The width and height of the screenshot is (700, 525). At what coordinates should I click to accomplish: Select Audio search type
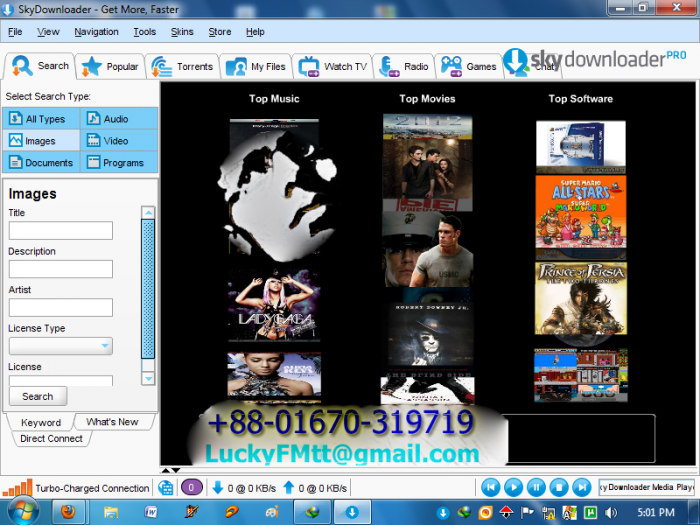[119, 119]
